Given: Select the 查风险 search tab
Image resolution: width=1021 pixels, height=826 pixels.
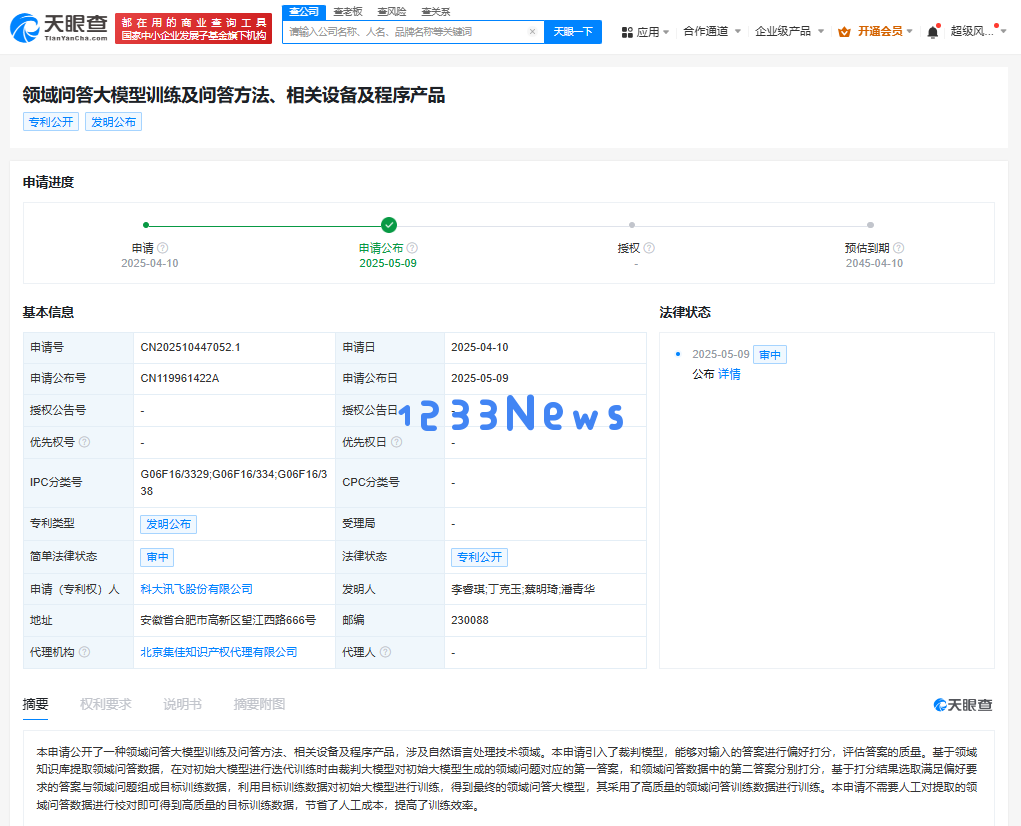Looking at the screenshot, I should 391,12.
